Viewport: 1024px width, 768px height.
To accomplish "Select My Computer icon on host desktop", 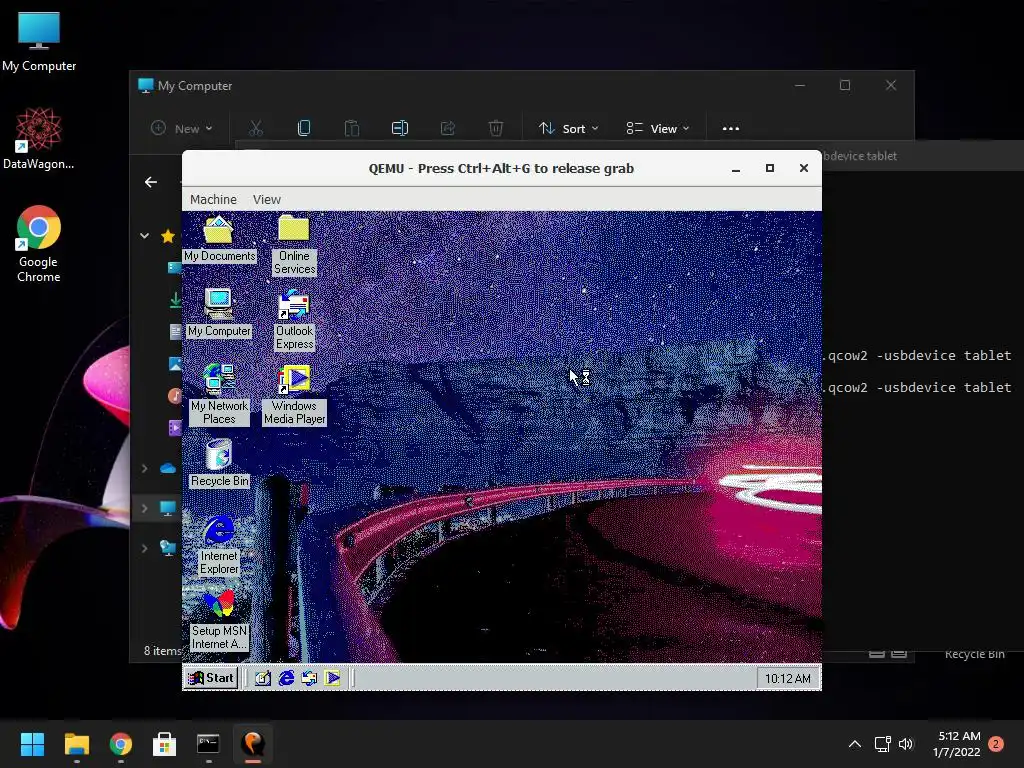I will click(39, 42).
